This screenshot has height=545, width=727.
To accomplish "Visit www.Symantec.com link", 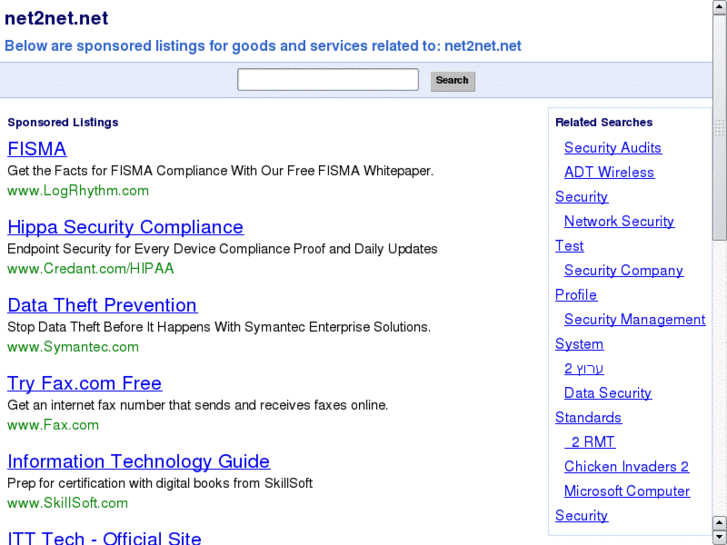I will pos(73,347).
